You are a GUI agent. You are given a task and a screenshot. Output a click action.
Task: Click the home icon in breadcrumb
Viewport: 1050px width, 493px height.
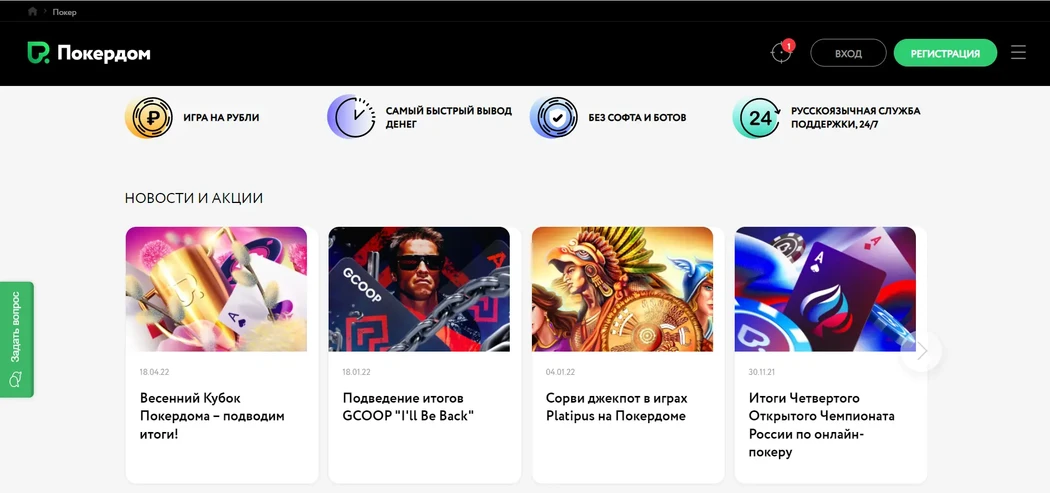click(x=32, y=11)
